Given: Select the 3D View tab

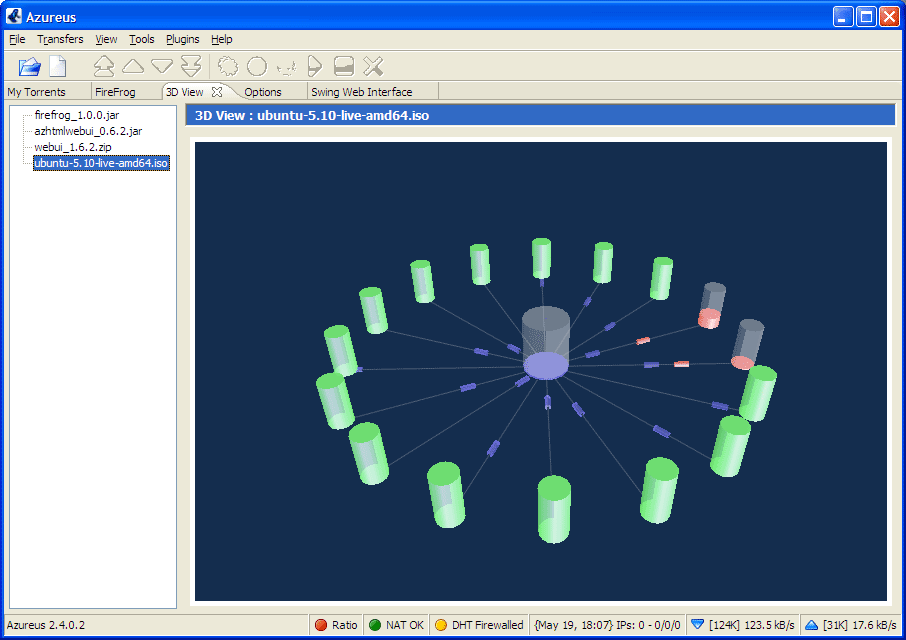Looking at the screenshot, I should 184,92.
